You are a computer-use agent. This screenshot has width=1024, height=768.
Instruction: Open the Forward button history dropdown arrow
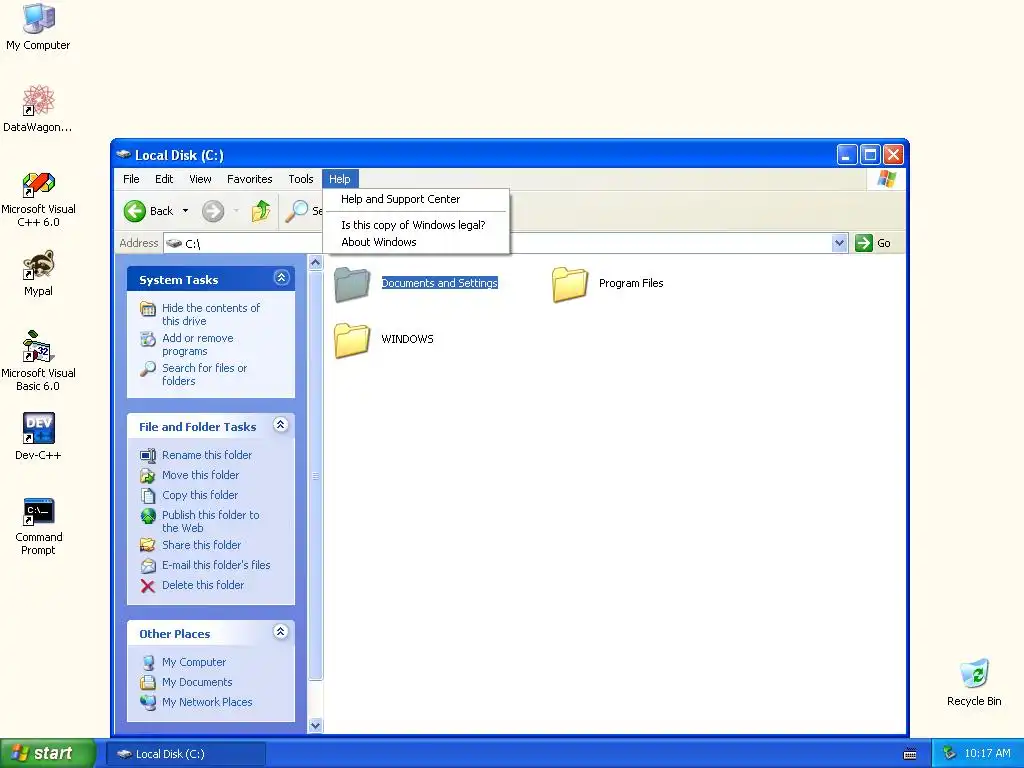coord(236,211)
